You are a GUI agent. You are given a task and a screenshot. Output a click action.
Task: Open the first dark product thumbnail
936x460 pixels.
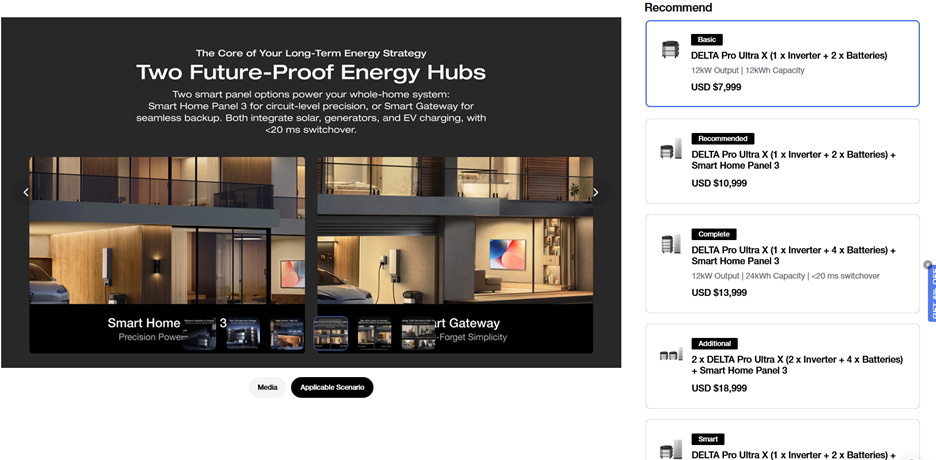(199, 334)
